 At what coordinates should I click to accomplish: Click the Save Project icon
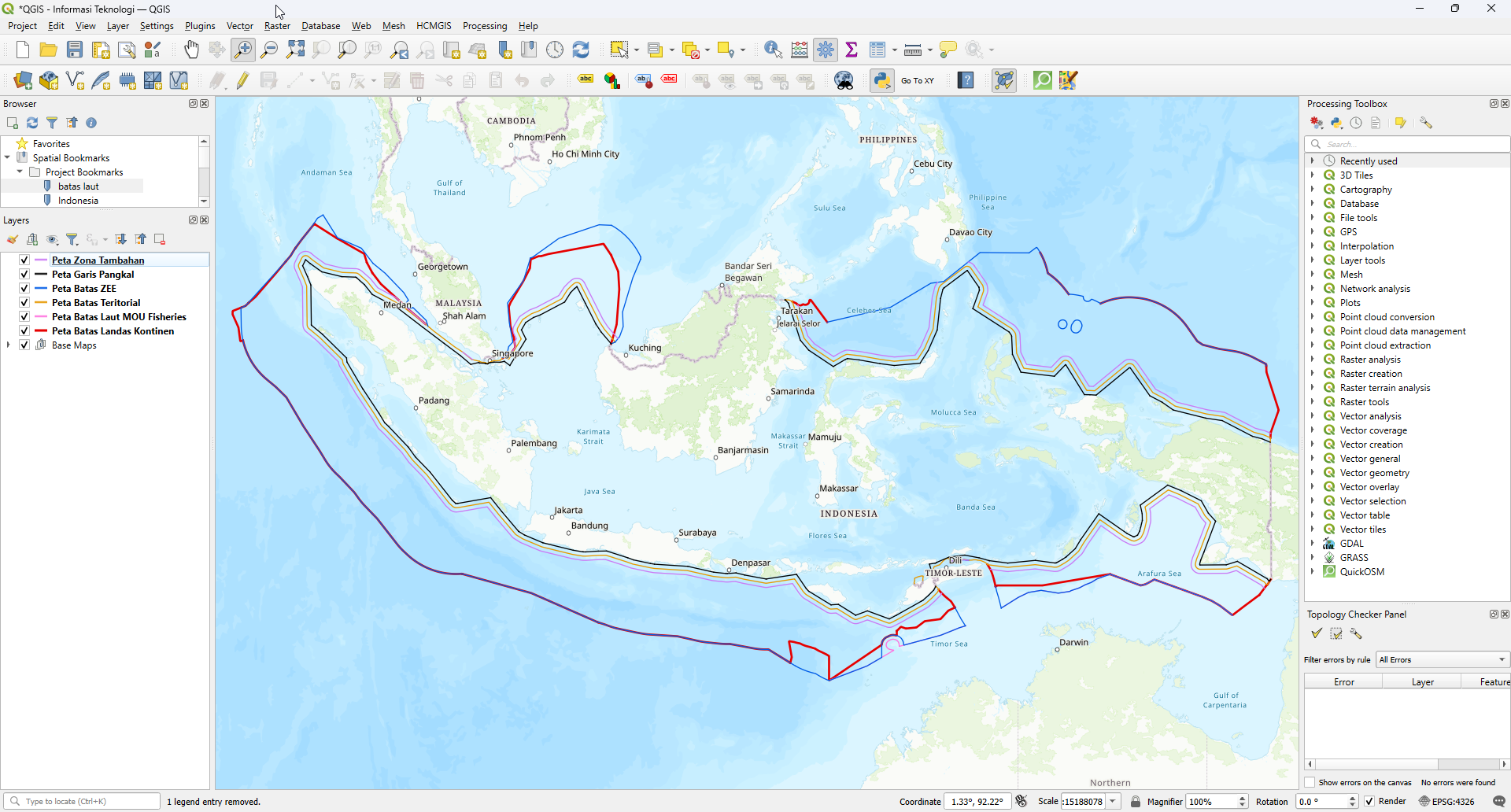coord(75,50)
